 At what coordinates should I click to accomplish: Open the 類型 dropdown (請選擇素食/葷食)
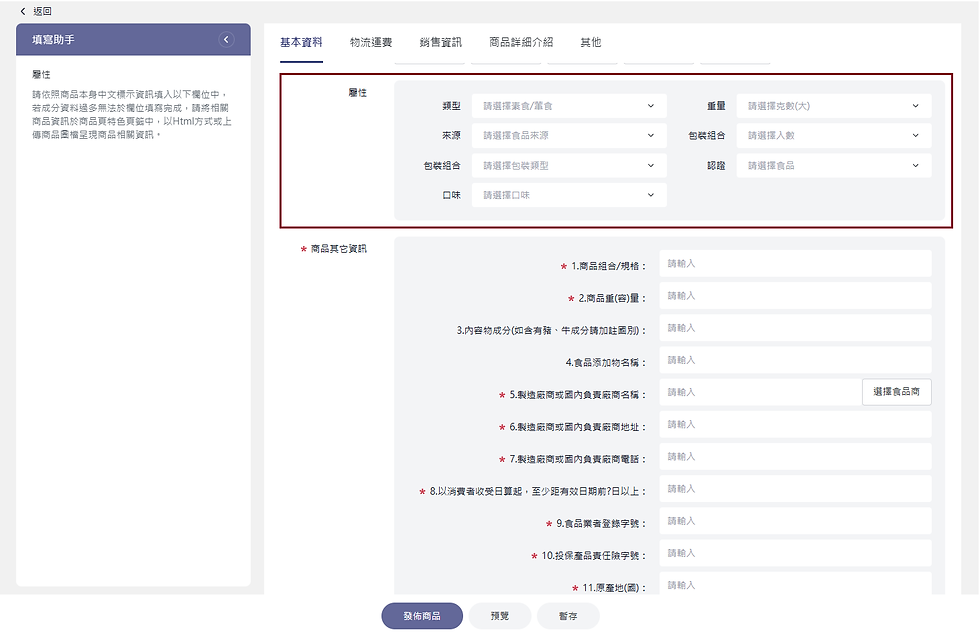point(569,106)
